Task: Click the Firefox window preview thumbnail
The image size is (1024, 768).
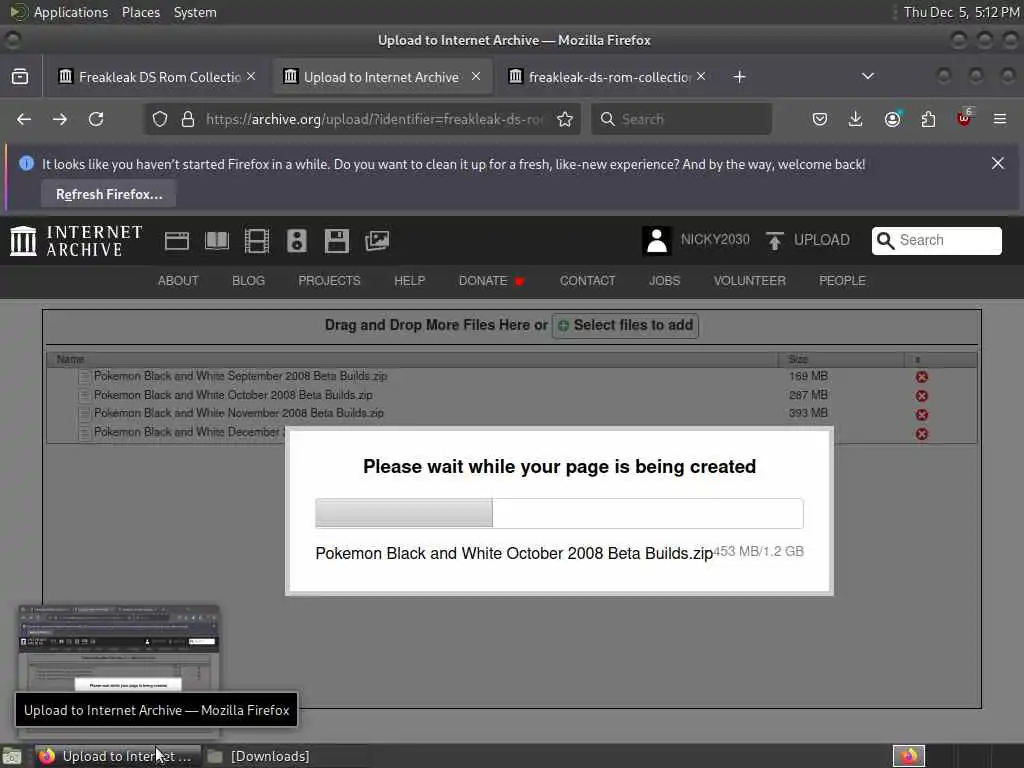Action: click(119, 648)
